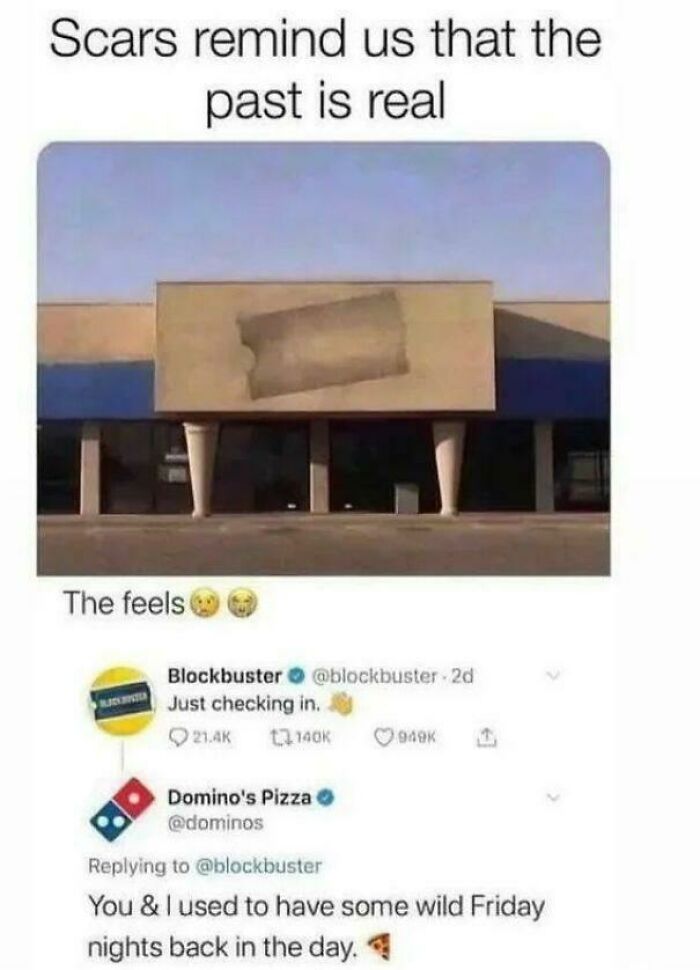Image resolution: width=700 pixels, height=970 pixels.
Task: Click Domino's Pizza verified badge
Action: click(326, 797)
